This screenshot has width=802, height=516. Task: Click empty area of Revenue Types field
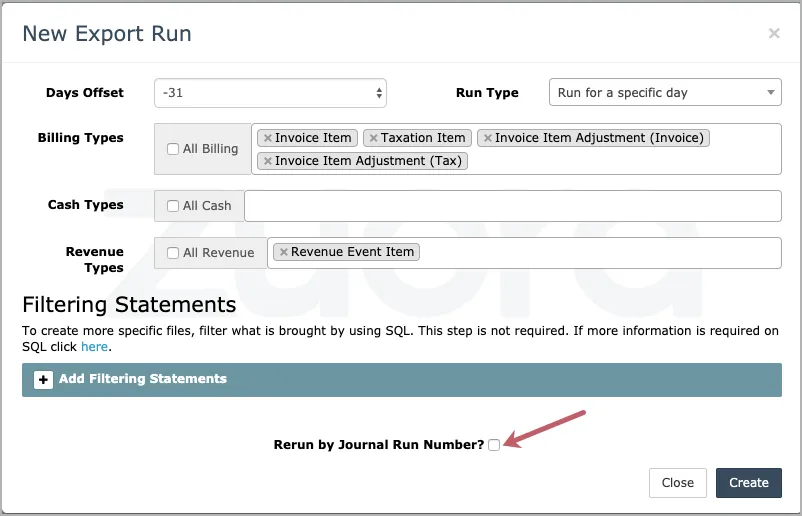[598, 253]
